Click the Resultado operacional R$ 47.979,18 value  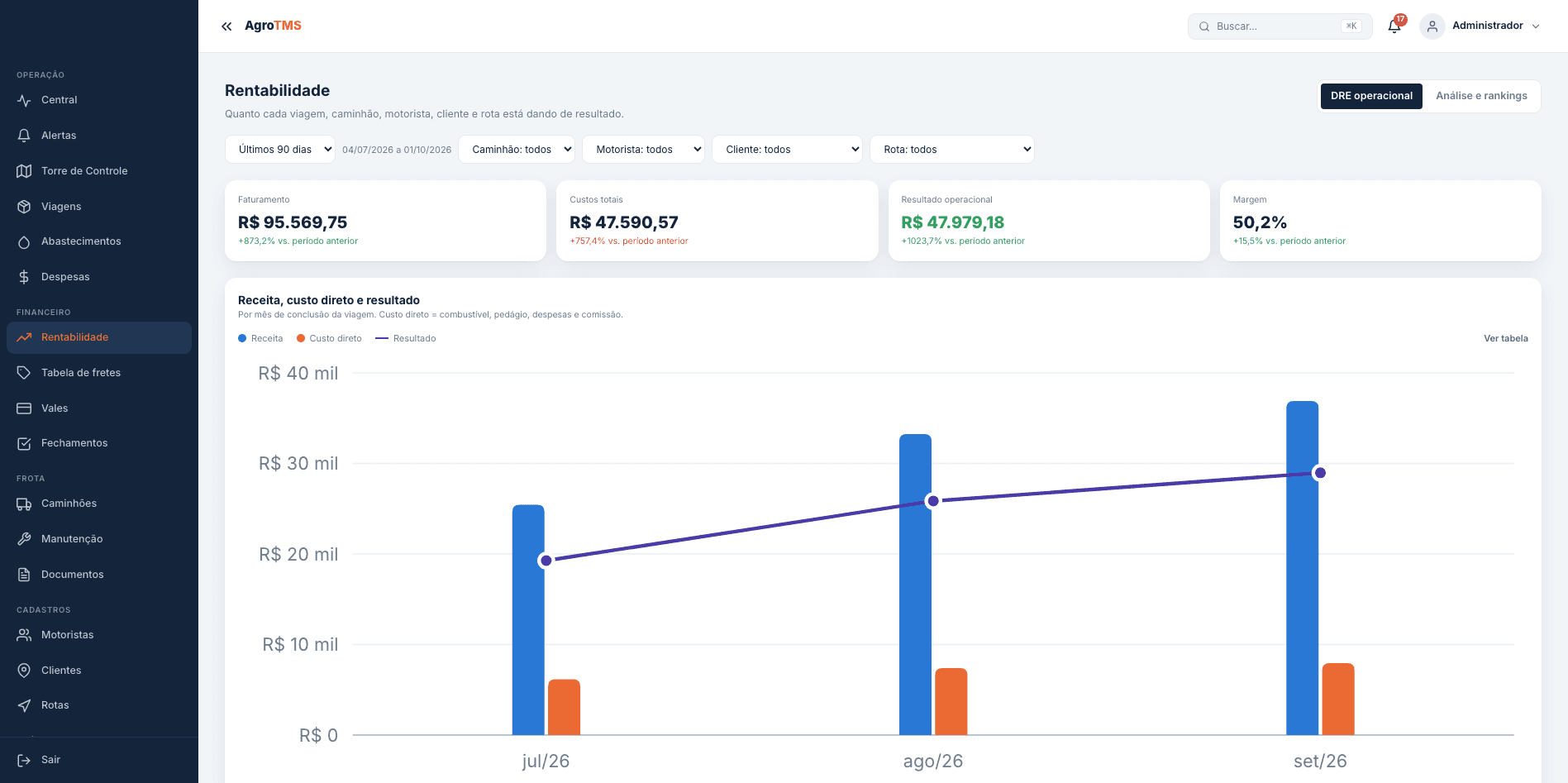(952, 222)
